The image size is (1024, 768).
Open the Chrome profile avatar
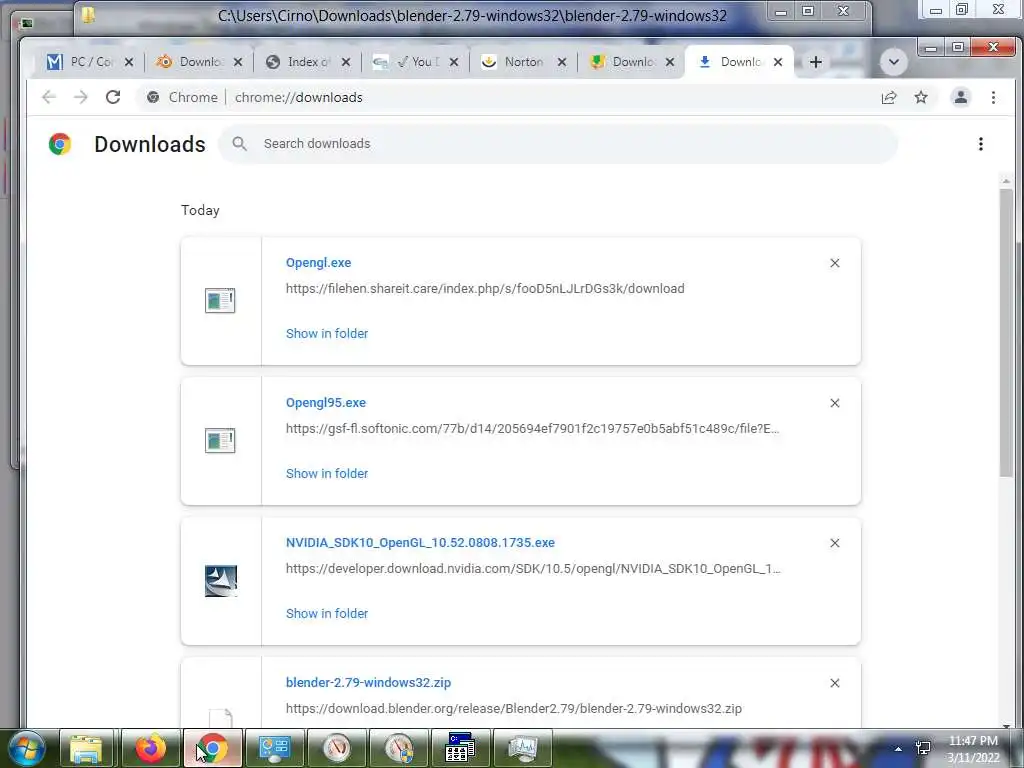click(x=961, y=97)
